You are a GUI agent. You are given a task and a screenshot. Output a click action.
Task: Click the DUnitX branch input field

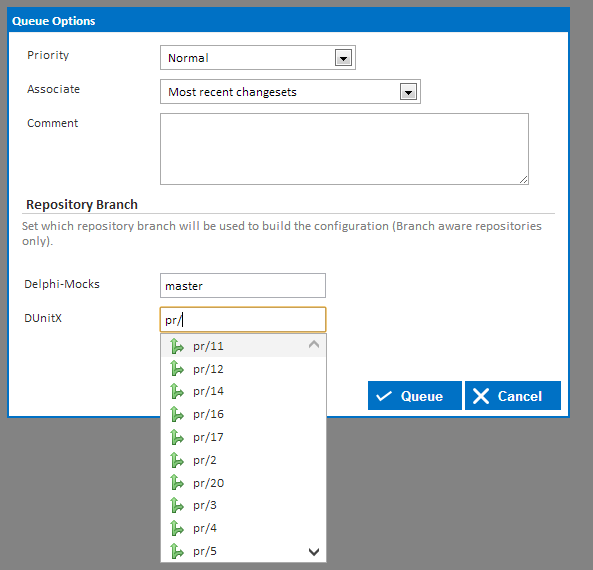pyautogui.click(x=243, y=320)
